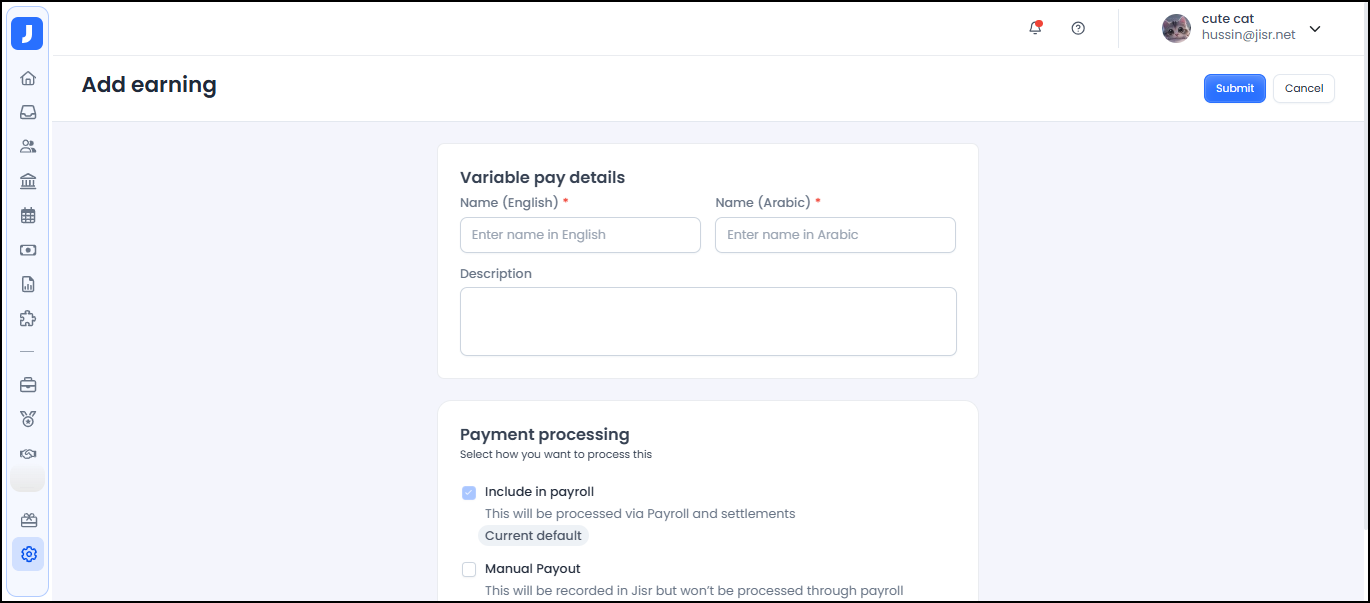Open the Benefits briefcase icon
This screenshot has height=603, width=1370.
pyautogui.click(x=28, y=384)
